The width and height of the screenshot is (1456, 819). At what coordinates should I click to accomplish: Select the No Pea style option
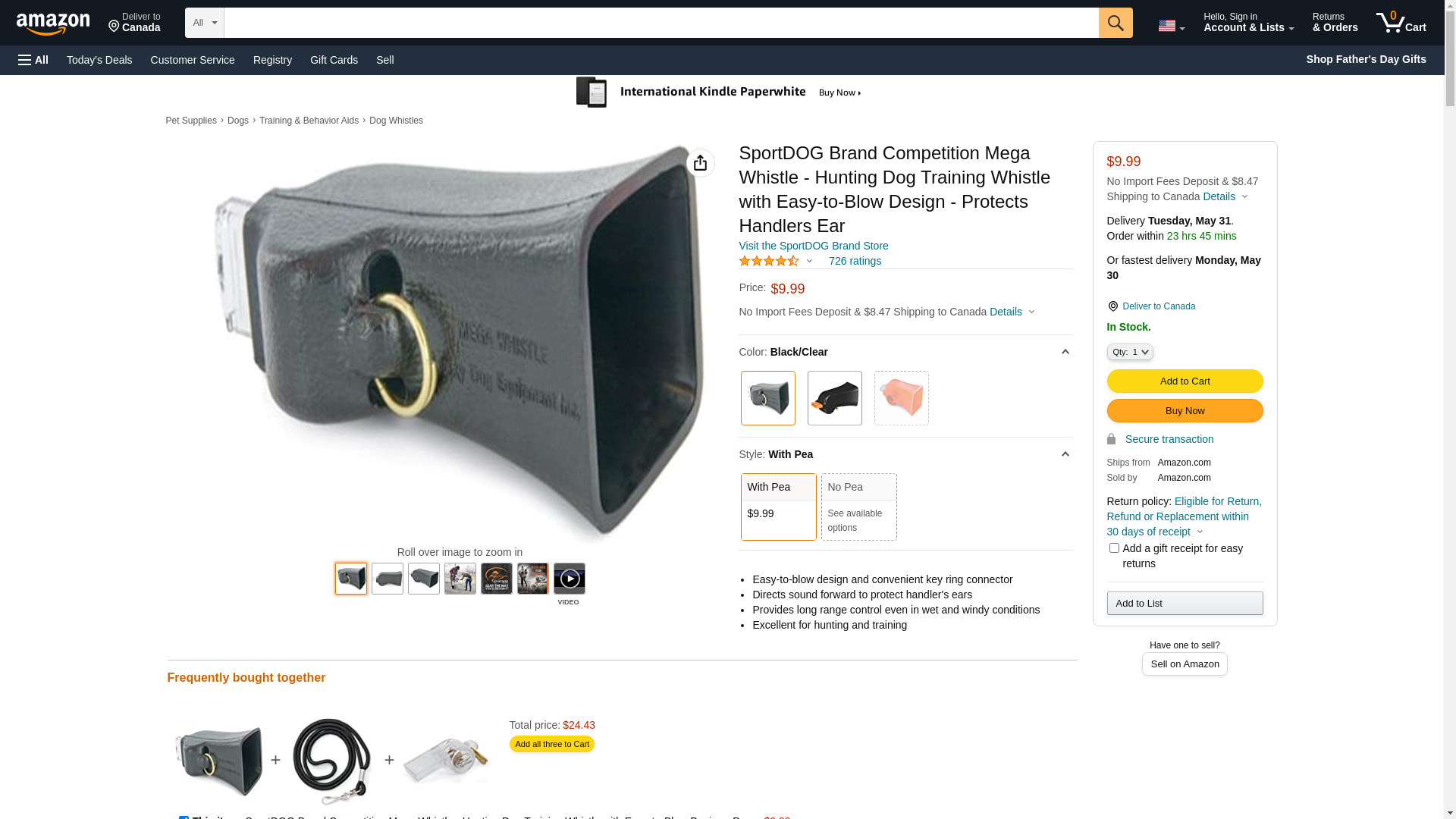coord(858,507)
